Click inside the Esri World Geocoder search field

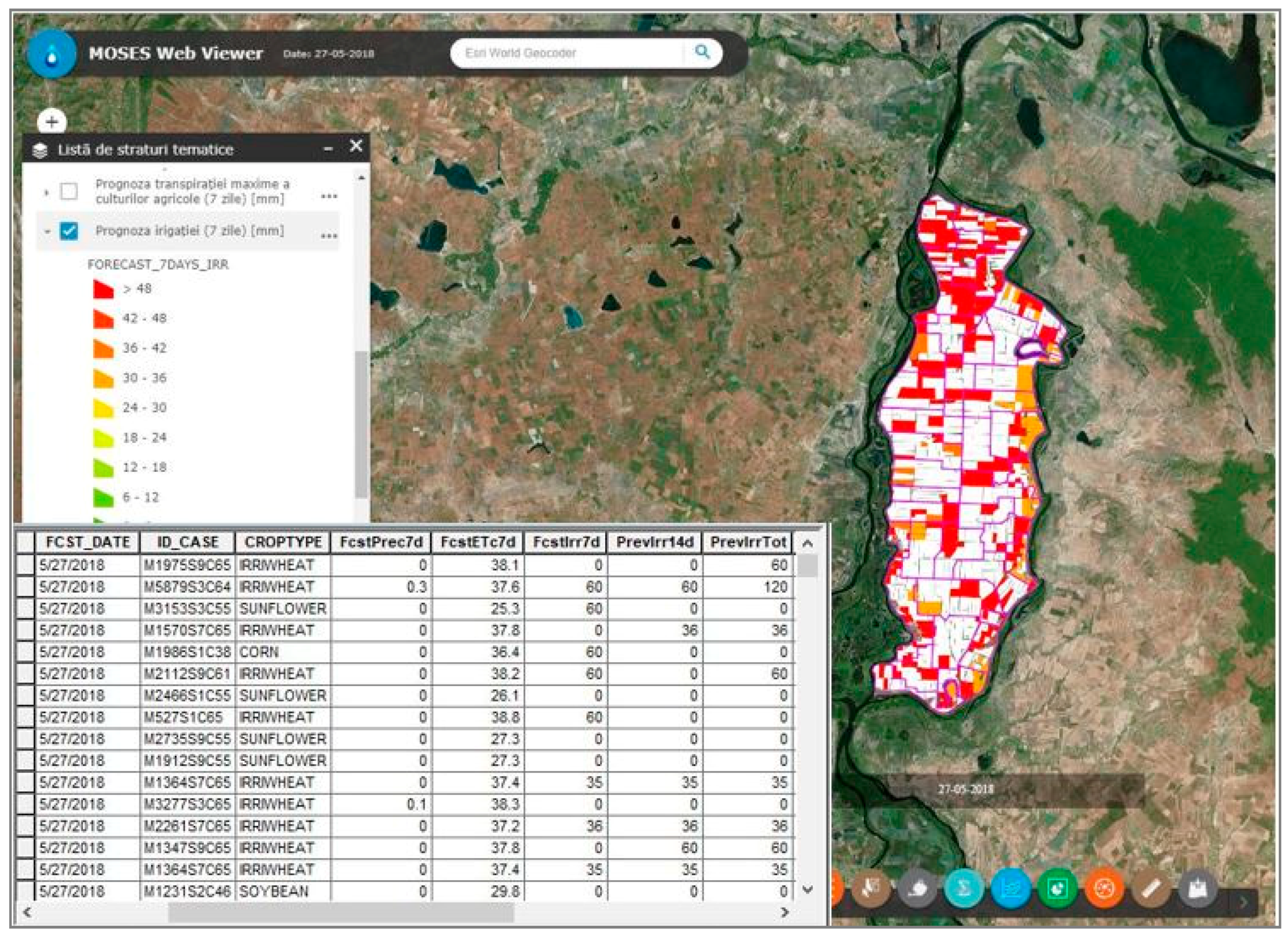pyautogui.click(x=568, y=53)
